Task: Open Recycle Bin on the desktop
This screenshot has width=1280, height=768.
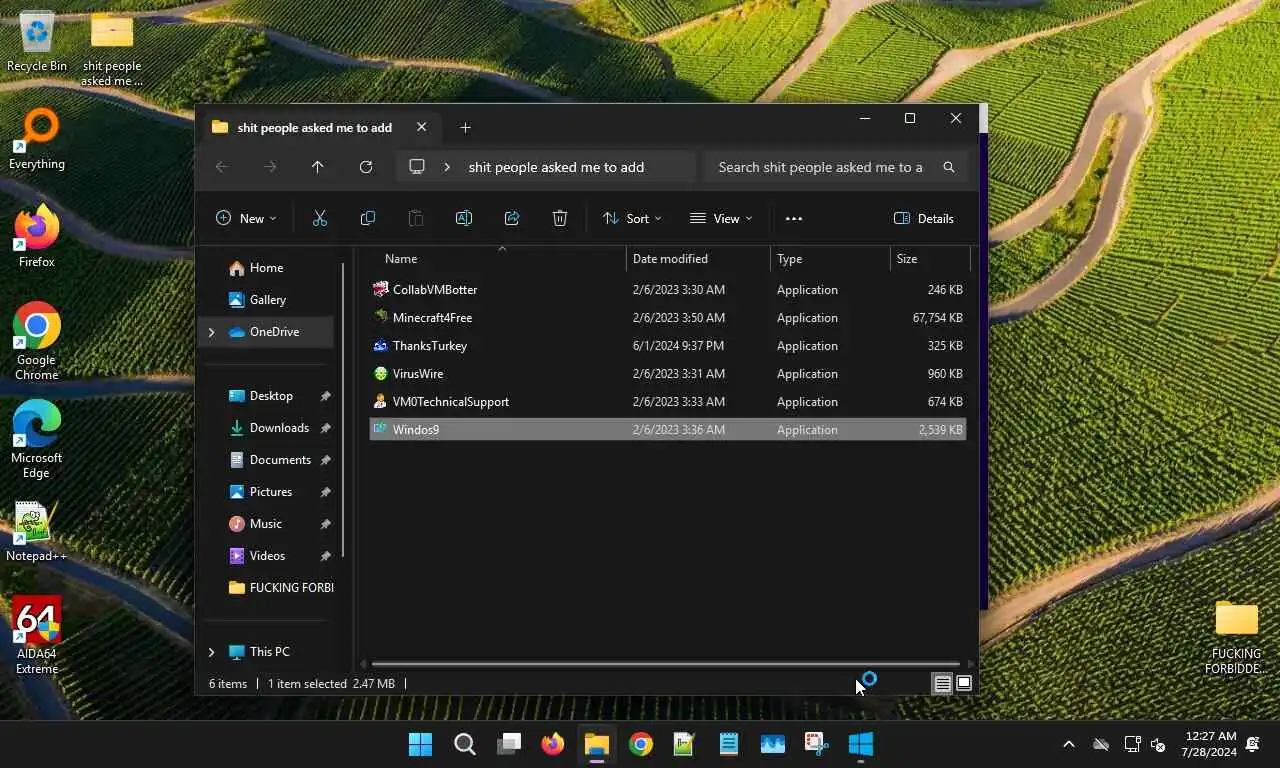Action: pyautogui.click(x=37, y=42)
